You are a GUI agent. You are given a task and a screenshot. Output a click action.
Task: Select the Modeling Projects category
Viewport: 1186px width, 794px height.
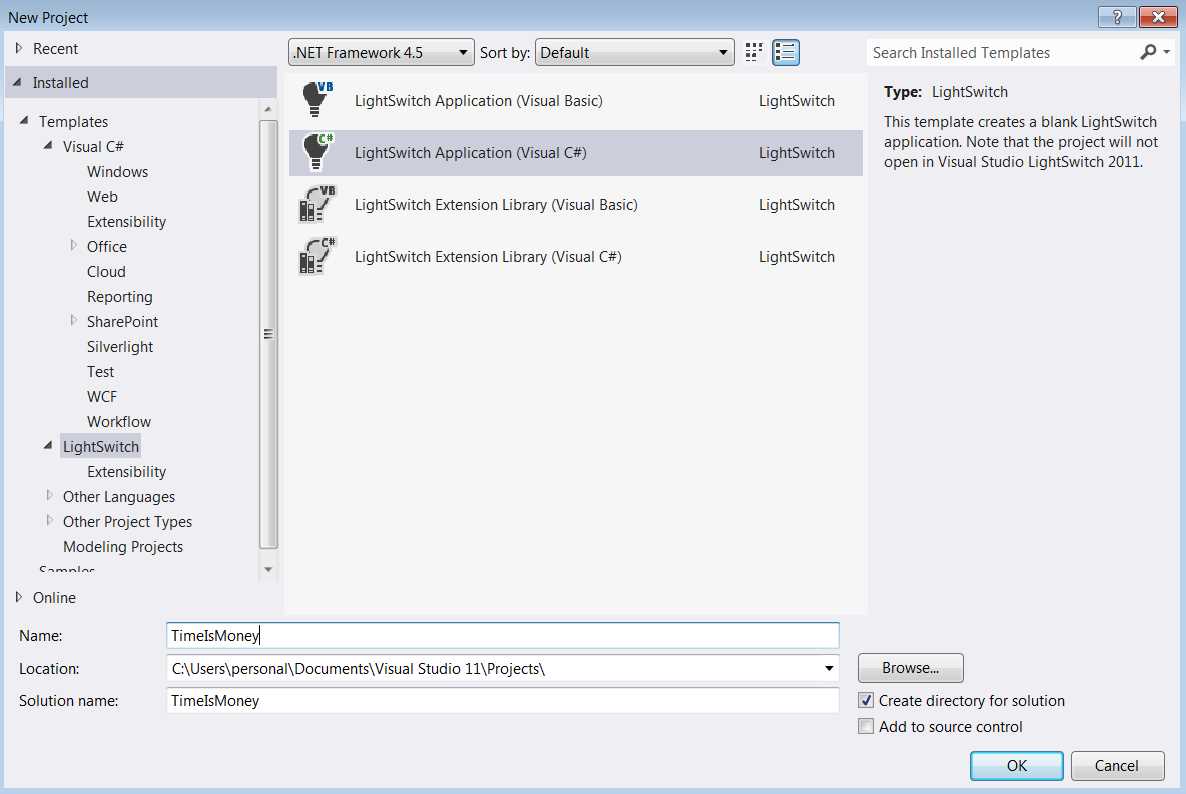pyautogui.click(x=123, y=546)
